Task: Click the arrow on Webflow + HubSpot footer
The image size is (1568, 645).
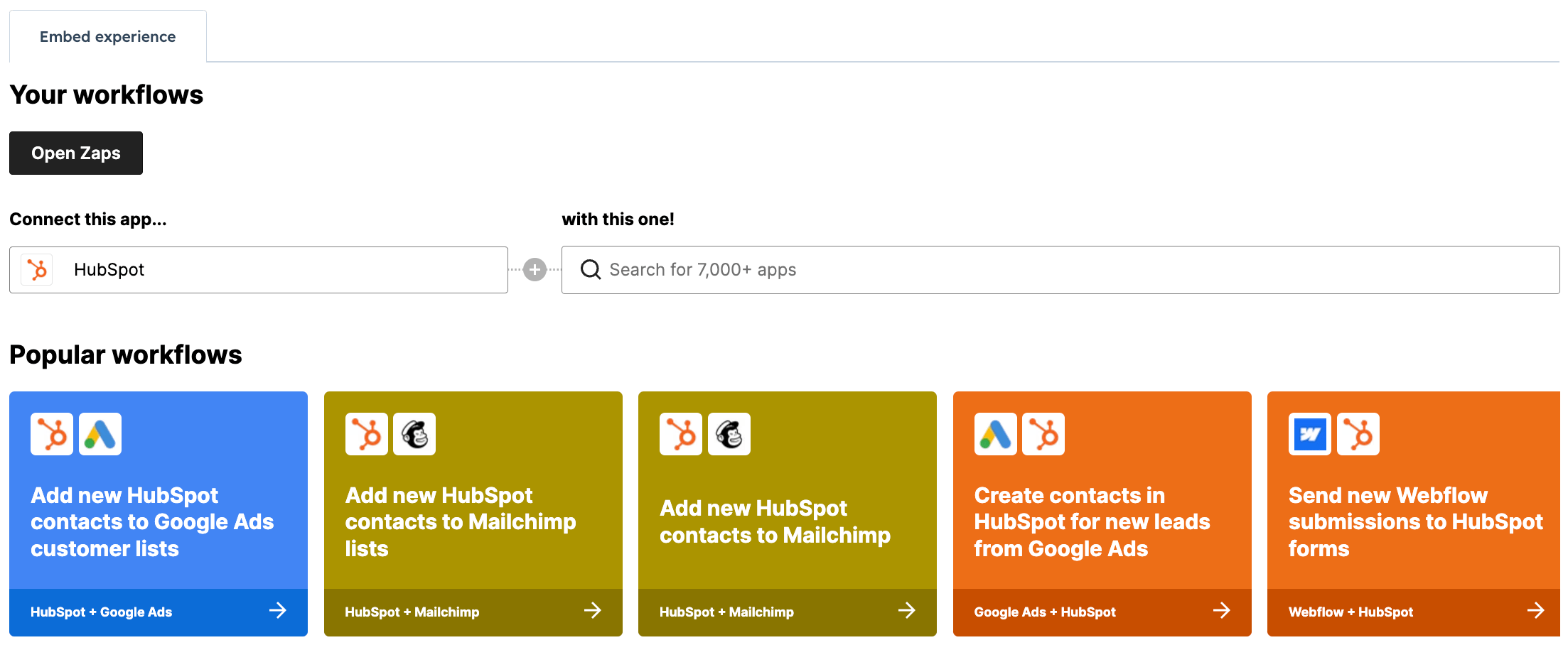Action: [x=1537, y=611]
